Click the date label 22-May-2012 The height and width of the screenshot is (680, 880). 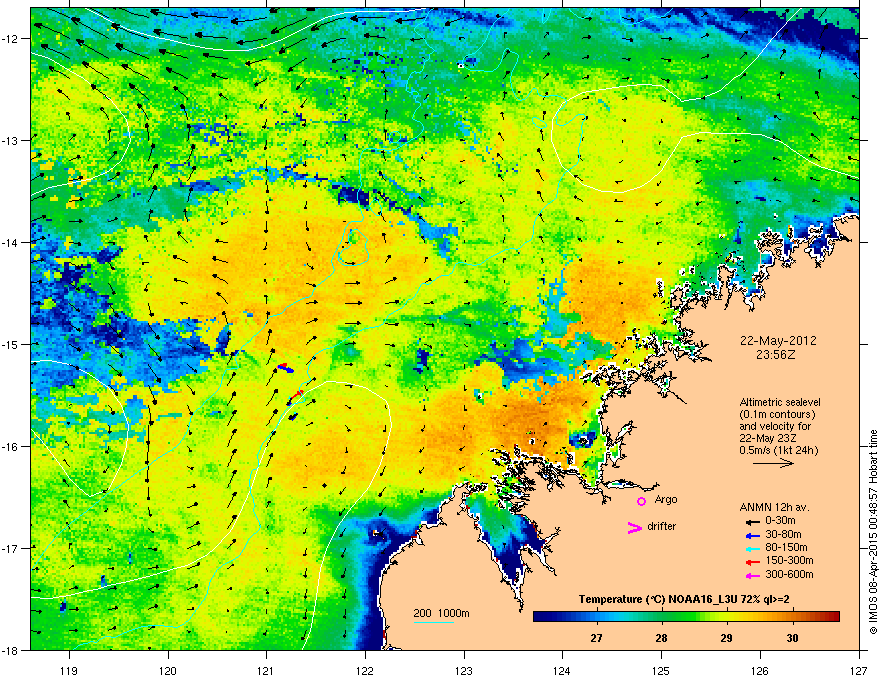[778, 341]
